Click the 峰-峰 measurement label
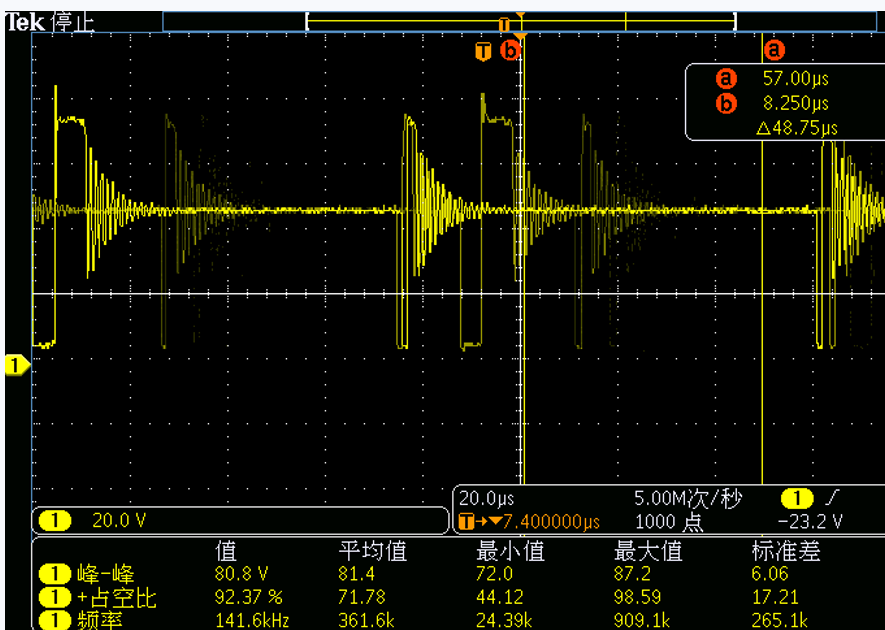Image resolution: width=885 pixels, height=630 pixels. (106, 575)
